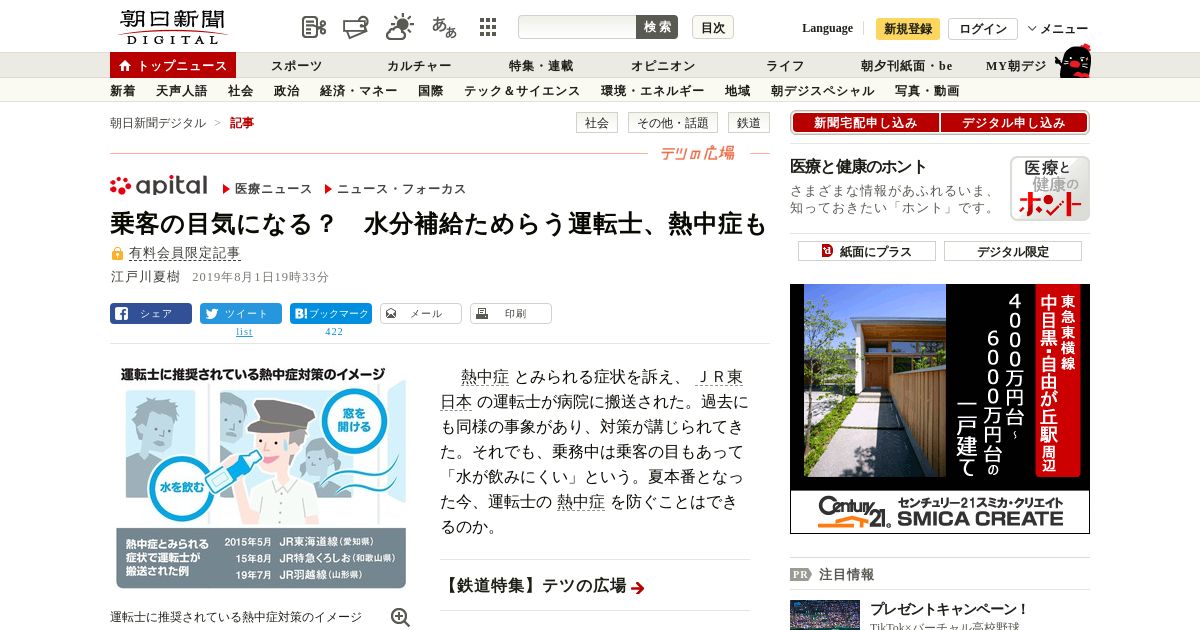Open the プレゼントキャンペーン thumbnail image

pyautogui.click(x=825, y=614)
